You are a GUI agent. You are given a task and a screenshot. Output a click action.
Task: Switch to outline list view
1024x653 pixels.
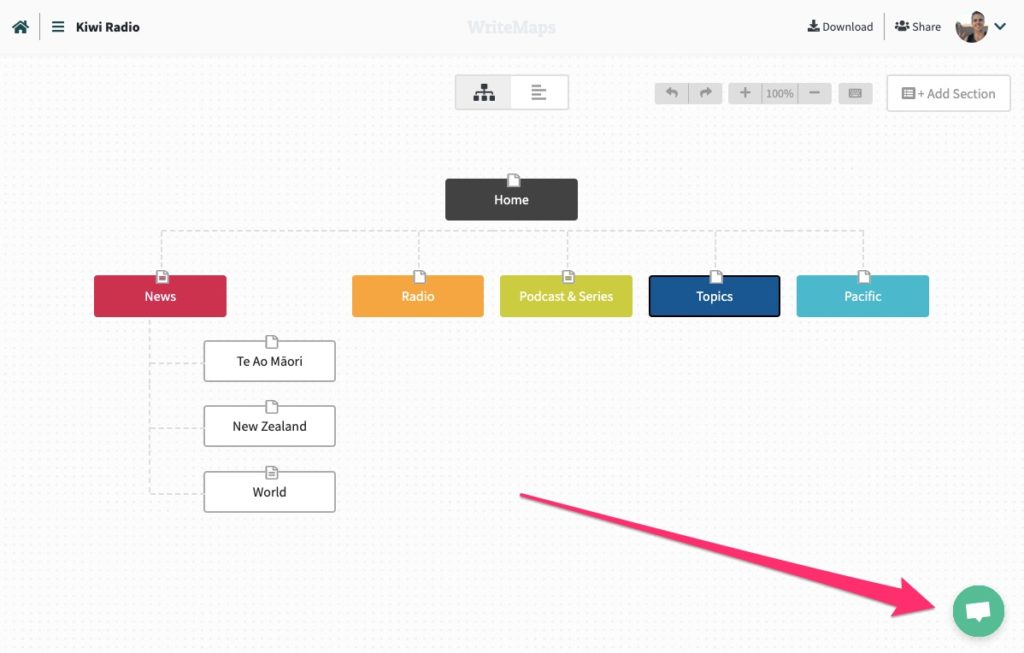tap(539, 93)
